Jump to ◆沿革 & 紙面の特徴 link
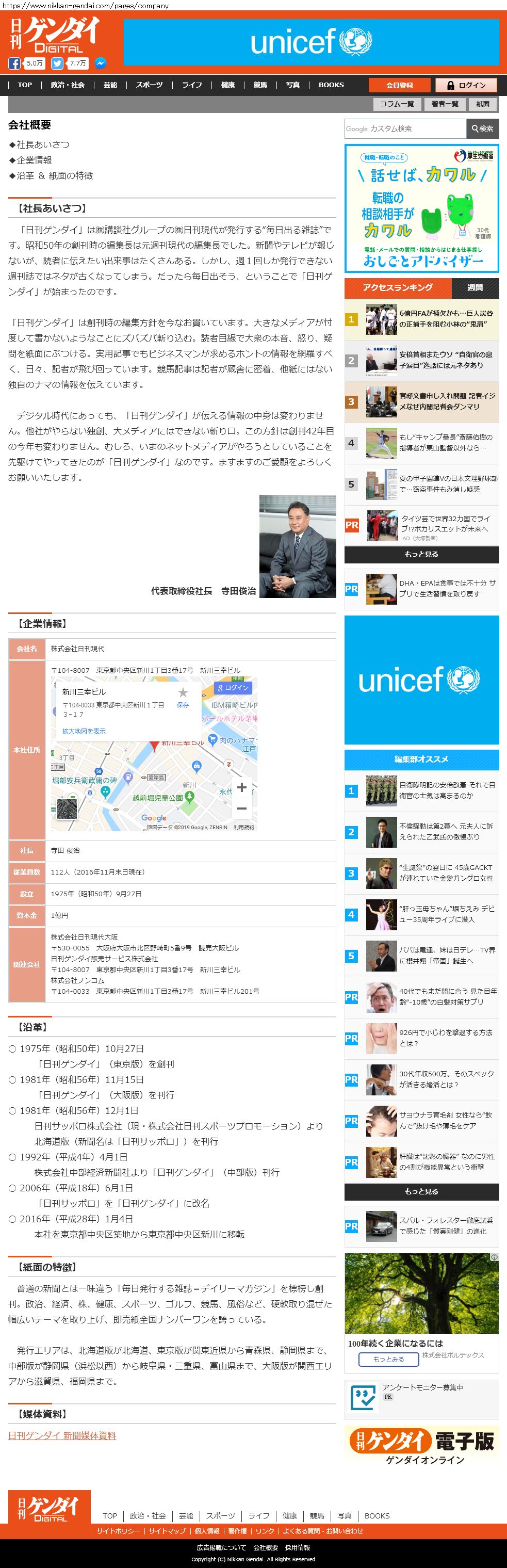 click(x=51, y=176)
